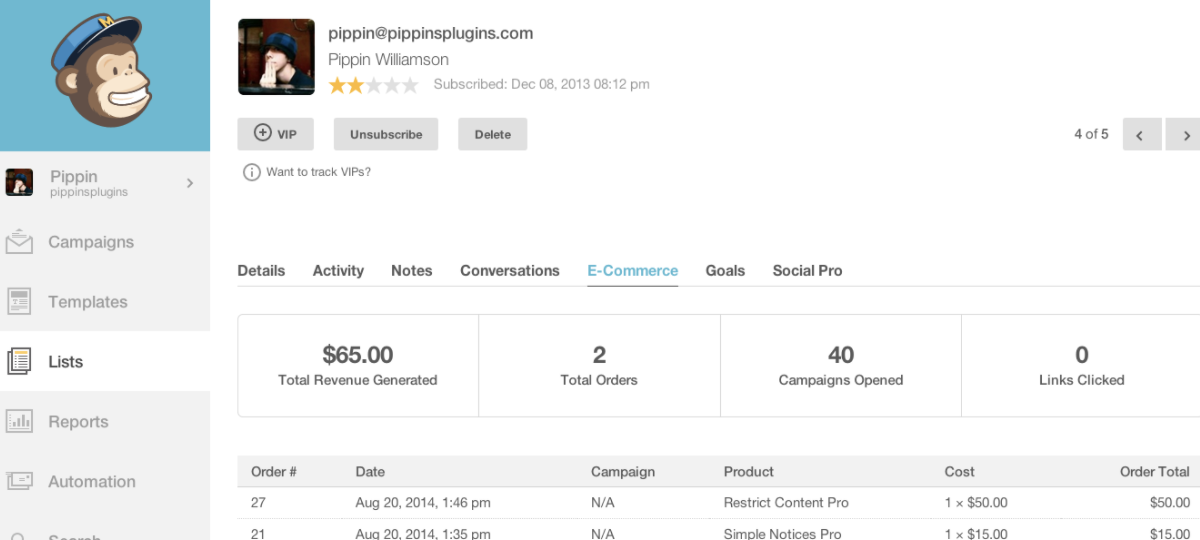Viewport: 1200px width, 540px height.
Task: Click the pippin@pippinsplugins.com email address
Action: point(431,33)
